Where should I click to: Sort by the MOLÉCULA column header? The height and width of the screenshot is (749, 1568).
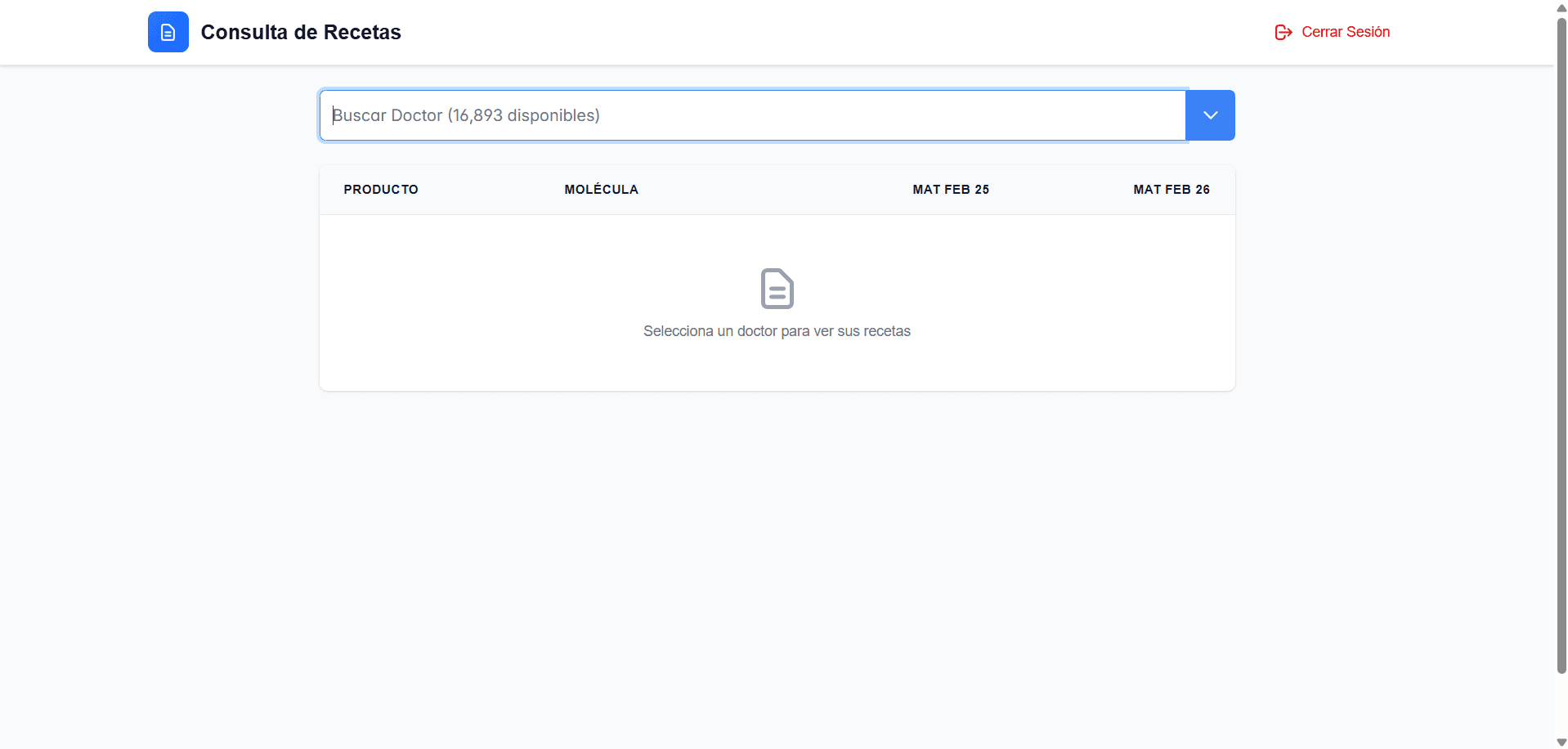coord(602,190)
